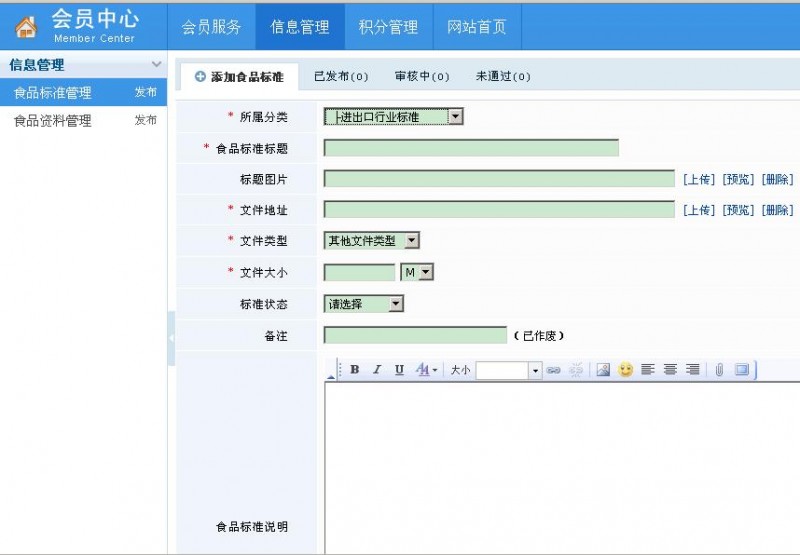Toggle italic formatting in the editor
The width and height of the screenshot is (800, 555).
[x=377, y=370]
